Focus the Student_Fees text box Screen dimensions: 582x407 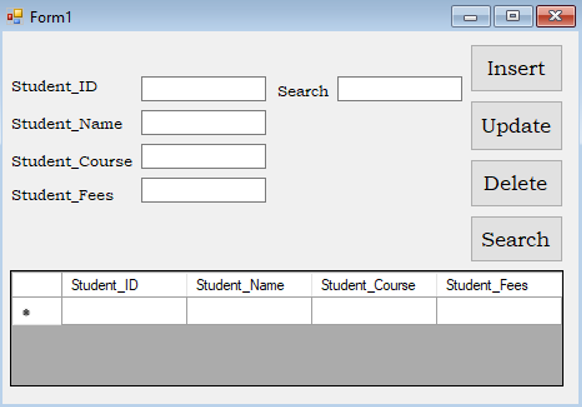click(203, 190)
